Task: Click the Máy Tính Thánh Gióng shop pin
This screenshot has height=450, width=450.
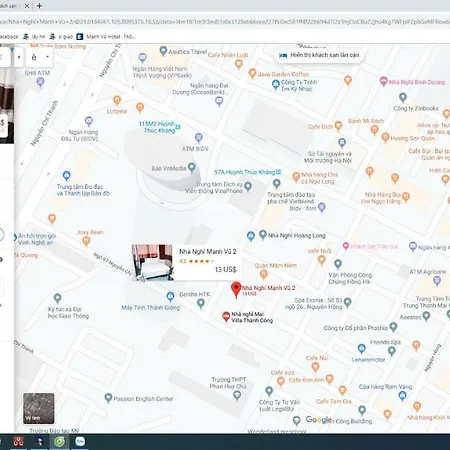Action: (170, 296)
